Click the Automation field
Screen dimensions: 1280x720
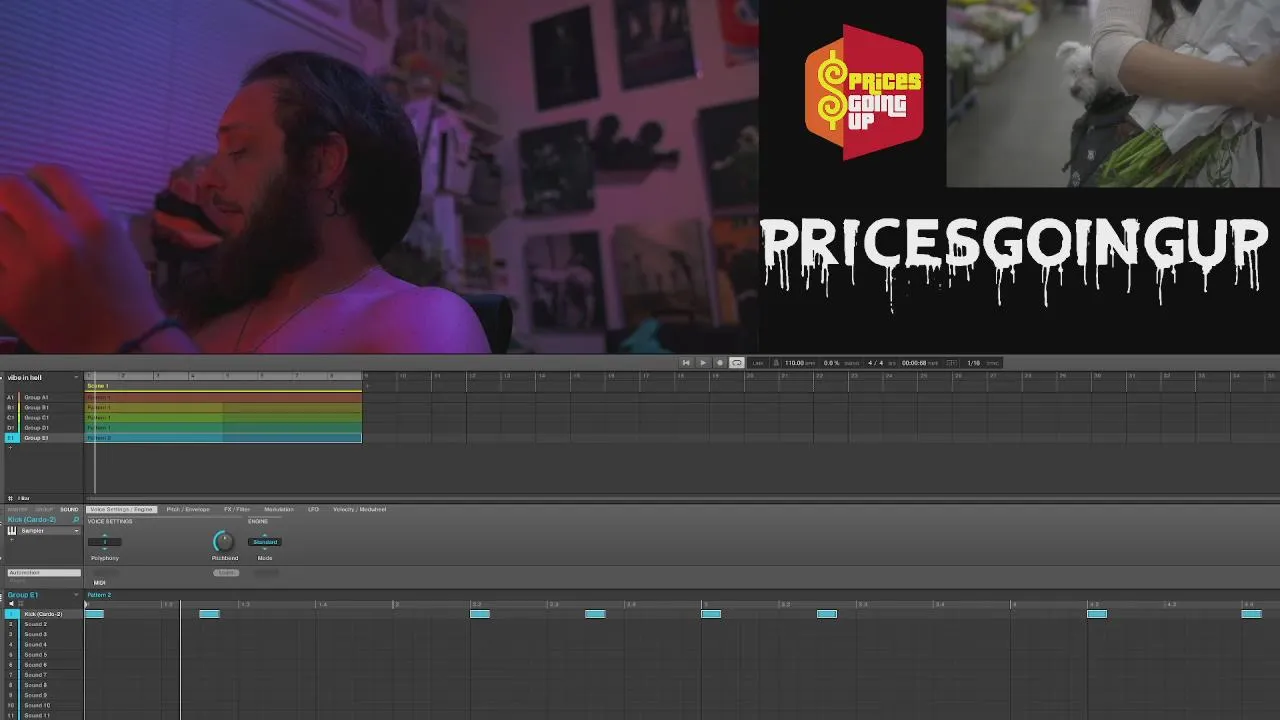point(44,573)
